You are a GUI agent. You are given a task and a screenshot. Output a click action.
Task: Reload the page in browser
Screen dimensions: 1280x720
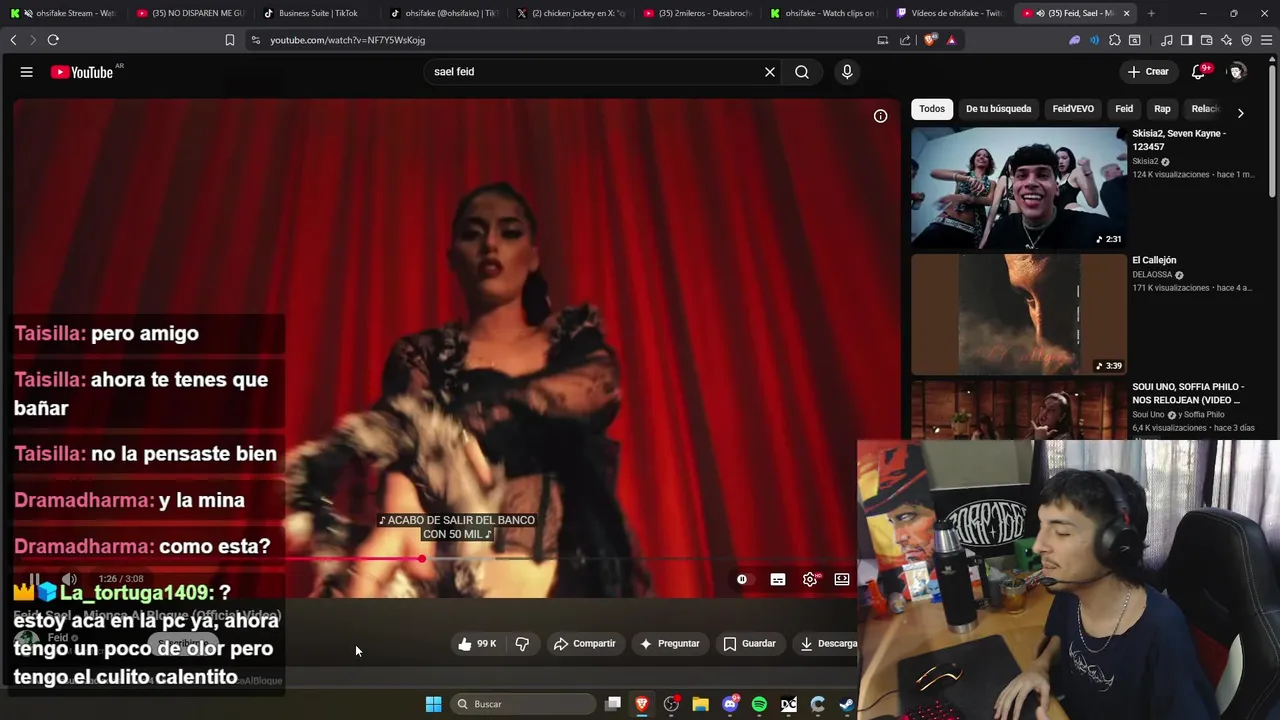click(53, 40)
